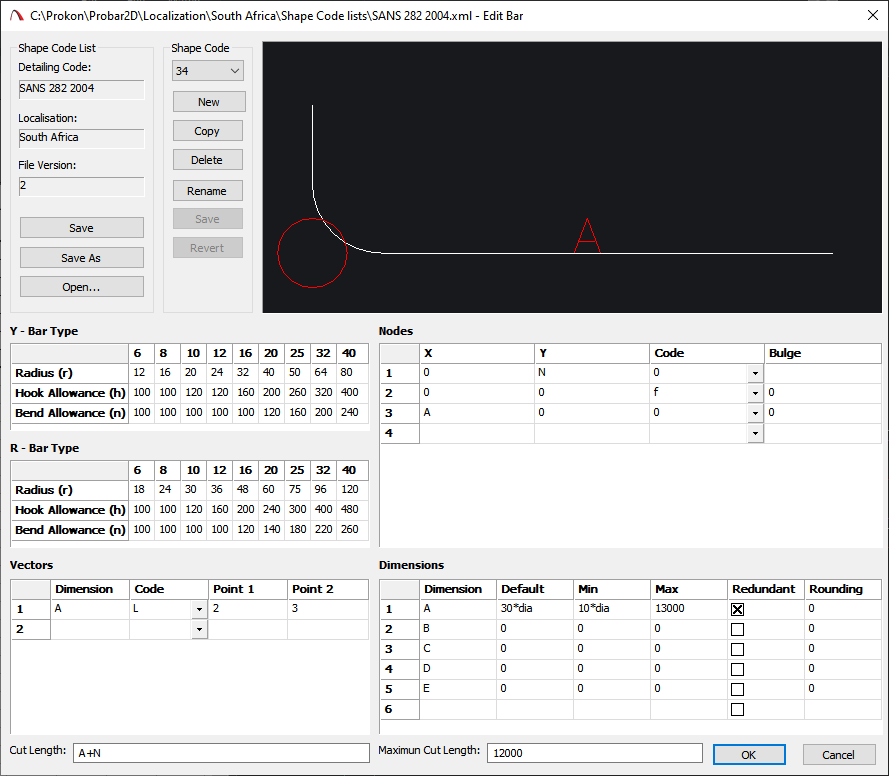Close the Edit Bar dialog window
This screenshot has width=889, height=776.
(x=865, y=15)
